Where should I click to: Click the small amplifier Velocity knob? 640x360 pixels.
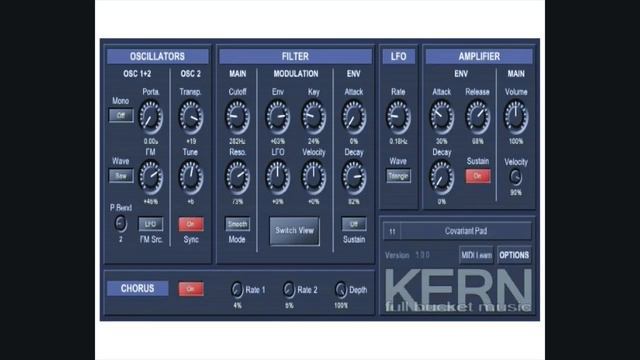coord(516,177)
